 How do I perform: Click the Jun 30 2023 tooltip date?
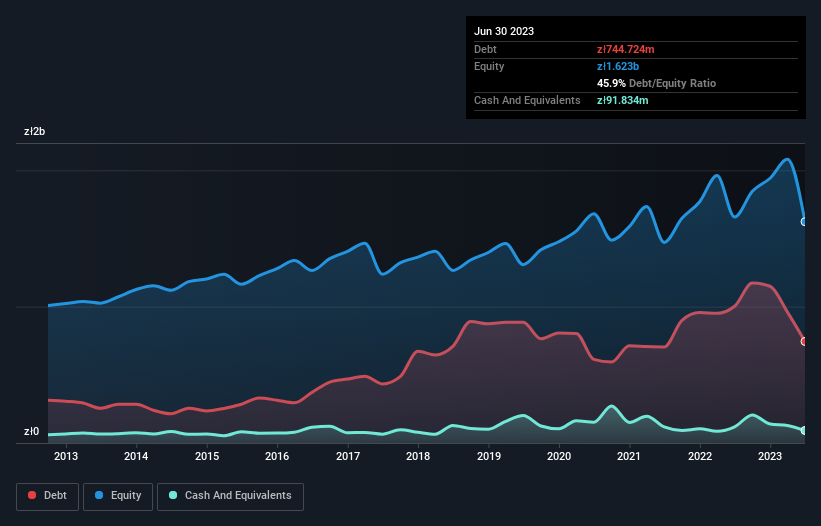tap(504, 31)
